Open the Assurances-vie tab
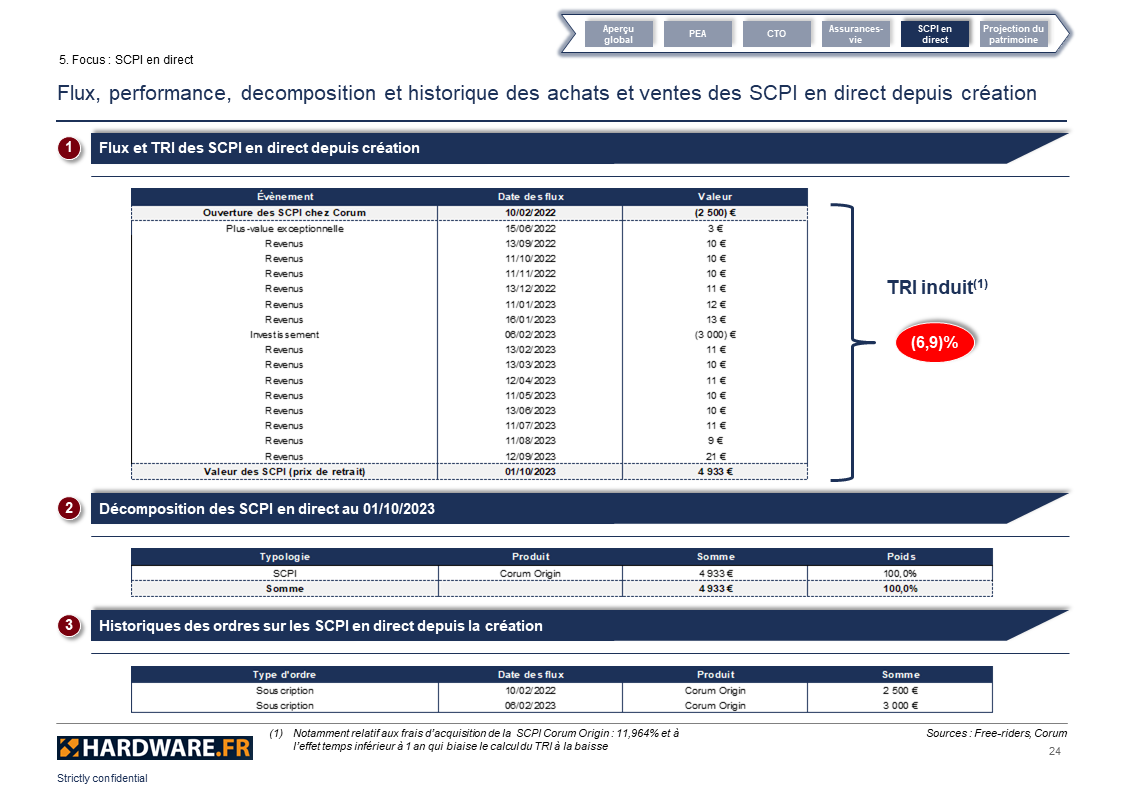 pyautogui.click(x=855, y=34)
